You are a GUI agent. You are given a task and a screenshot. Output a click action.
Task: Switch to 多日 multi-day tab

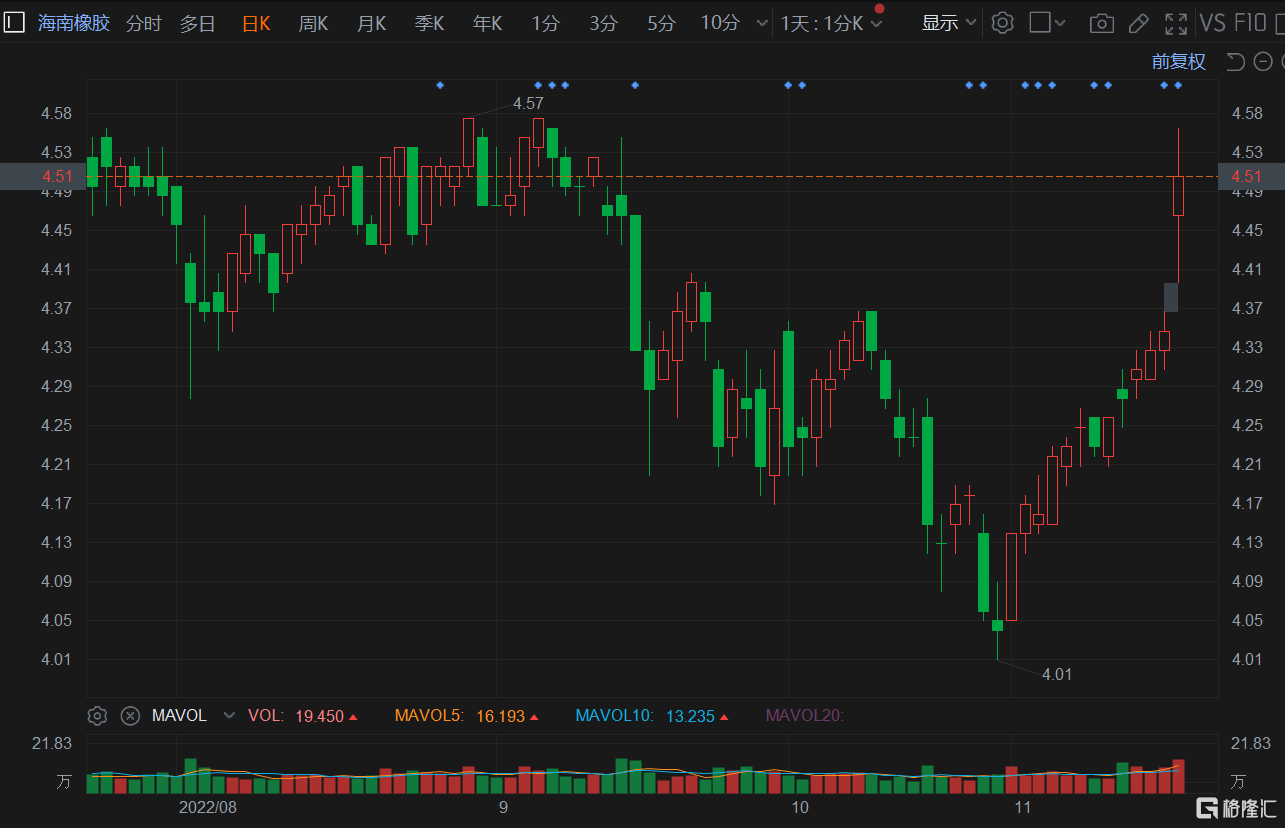click(x=198, y=23)
